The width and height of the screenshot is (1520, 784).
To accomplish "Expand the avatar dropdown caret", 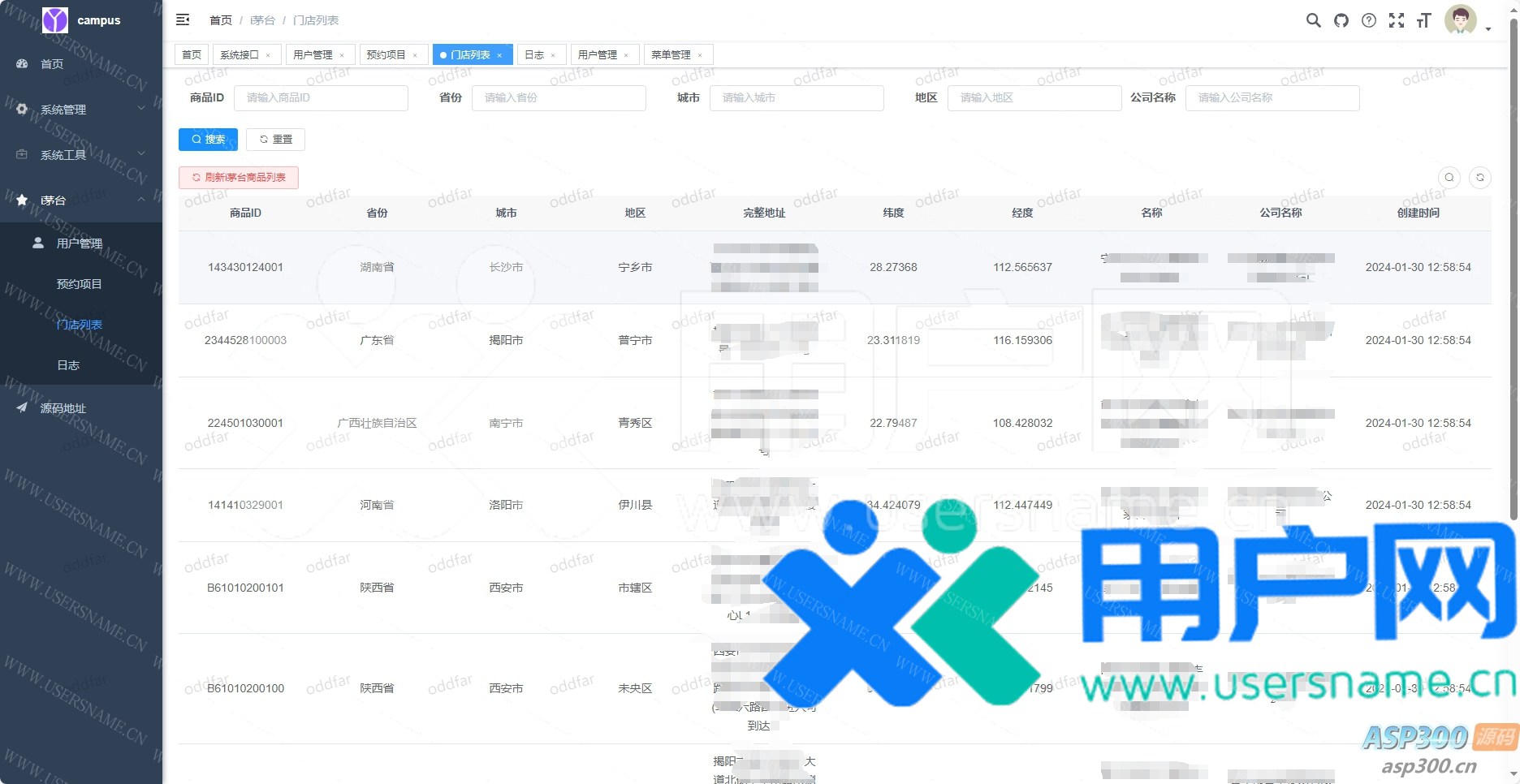I will pyautogui.click(x=1488, y=29).
